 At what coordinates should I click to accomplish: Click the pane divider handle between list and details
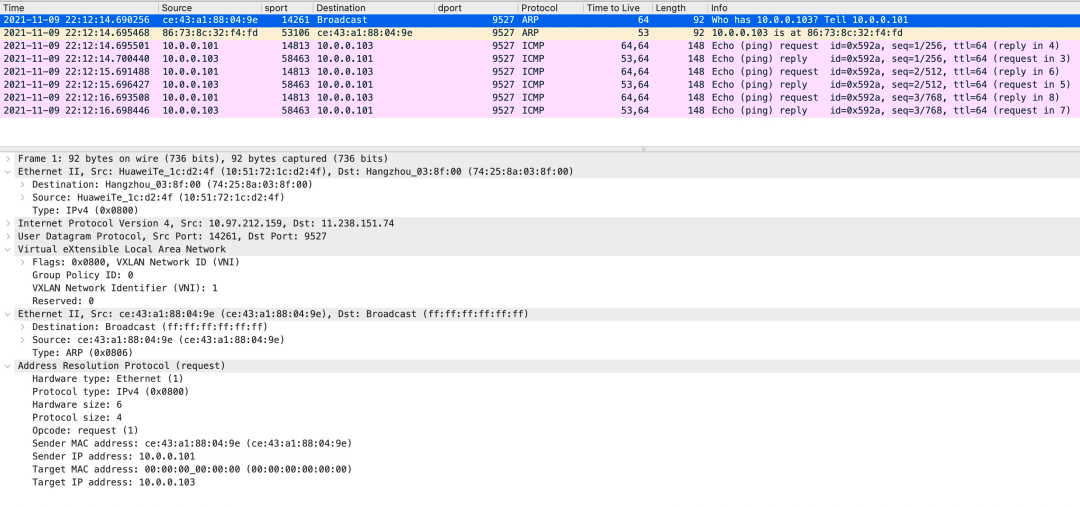point(643,149)
